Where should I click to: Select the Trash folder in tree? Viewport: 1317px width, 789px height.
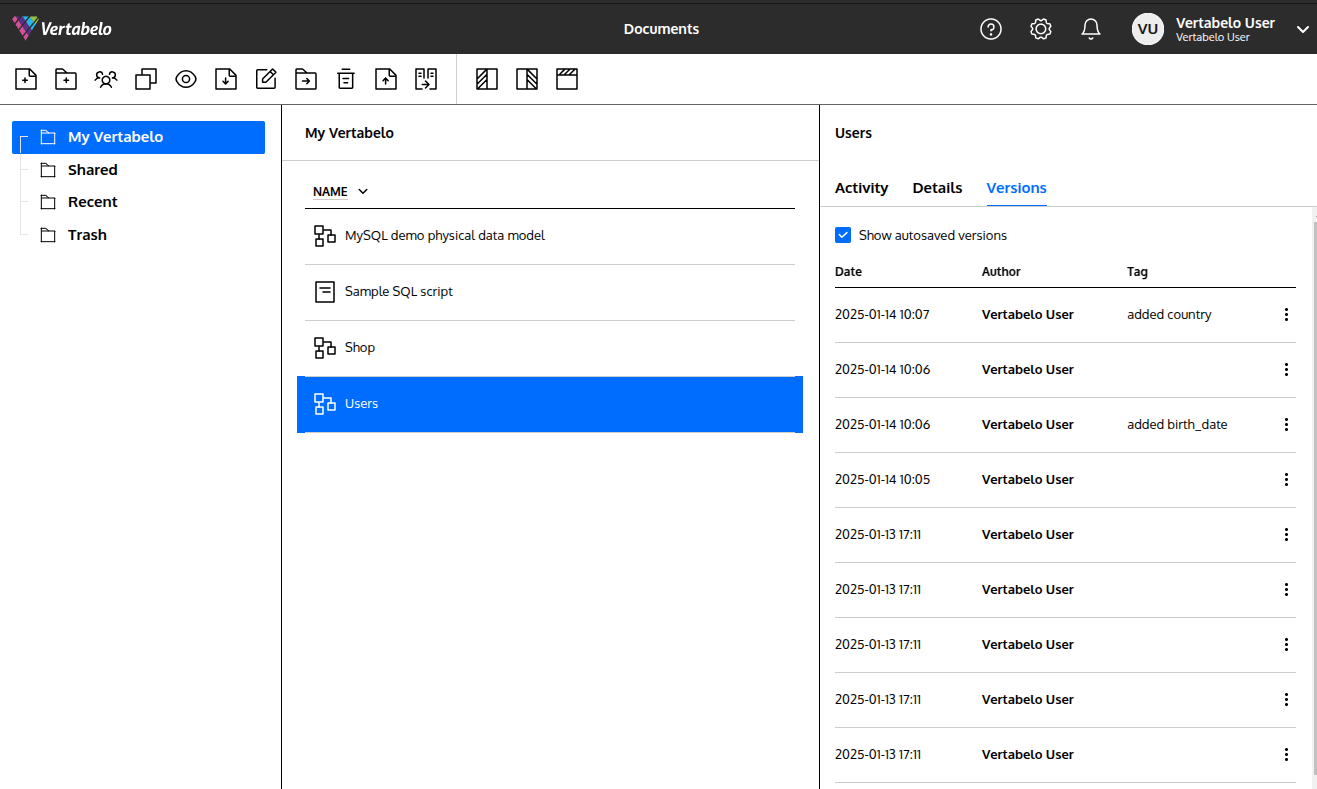click(x=87, y=235)
